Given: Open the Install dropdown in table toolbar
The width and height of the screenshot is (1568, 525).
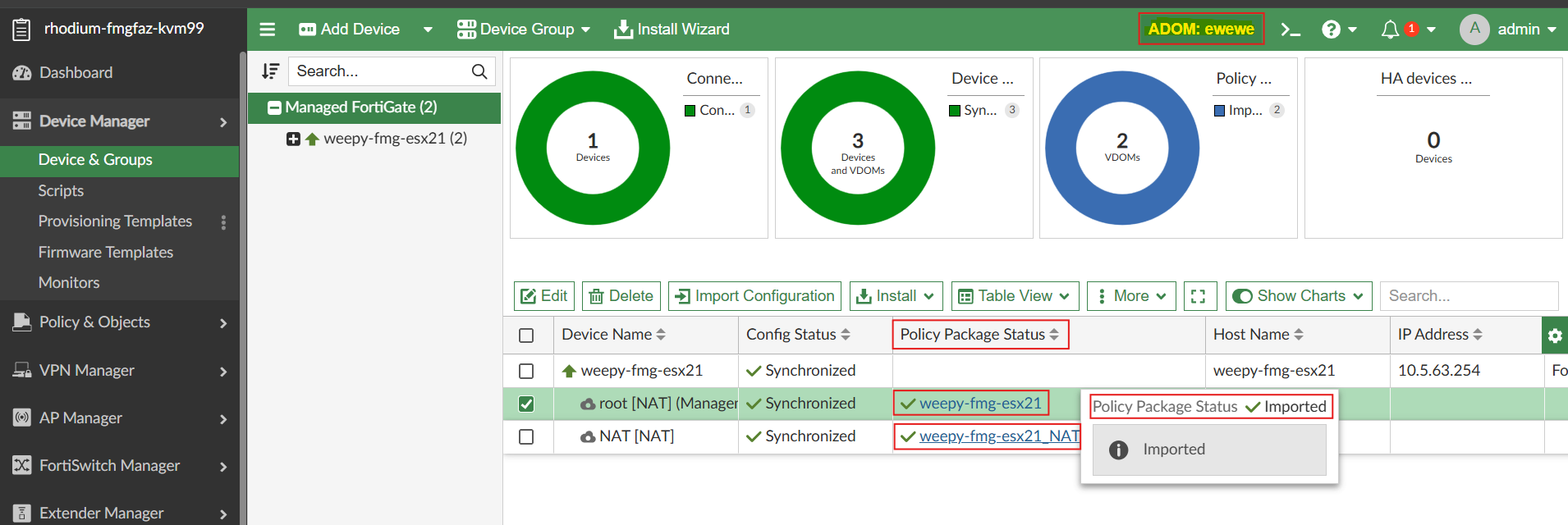Looking at the screenshot, I should coord(896,296).
